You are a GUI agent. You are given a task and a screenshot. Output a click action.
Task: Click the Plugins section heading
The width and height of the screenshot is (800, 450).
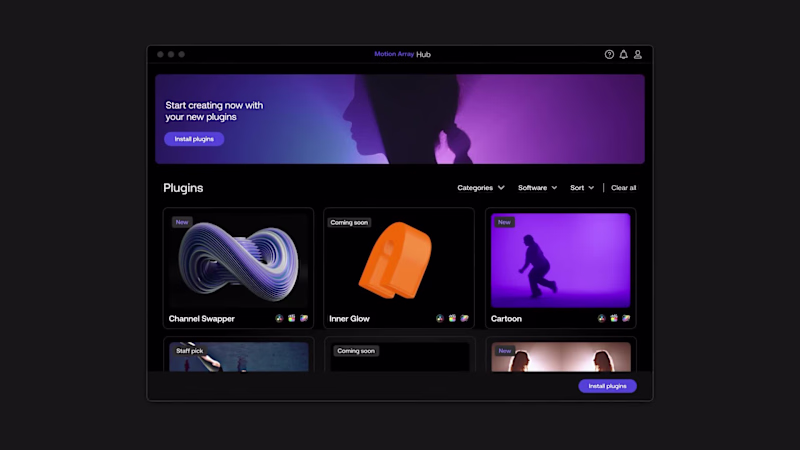pos(183,188)
